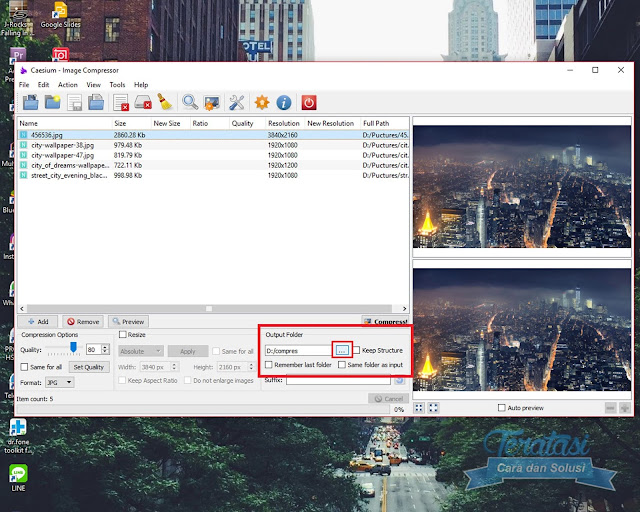Image resolution: width=640 pixels, height=512 pixels.
Task: Open LINE desktop shortcut
Action: (18, 478)
